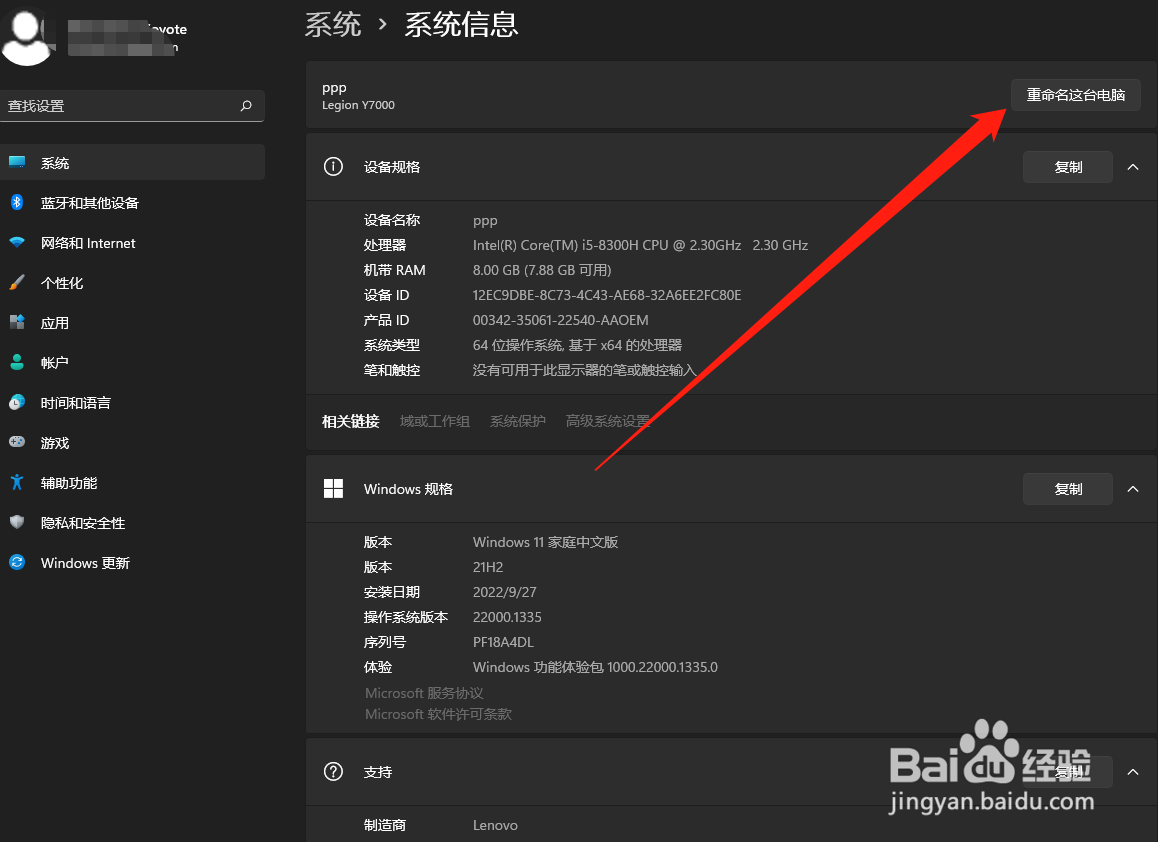
Task: Select 游戏 in sidebar
Action: click(x=132, y=442)
